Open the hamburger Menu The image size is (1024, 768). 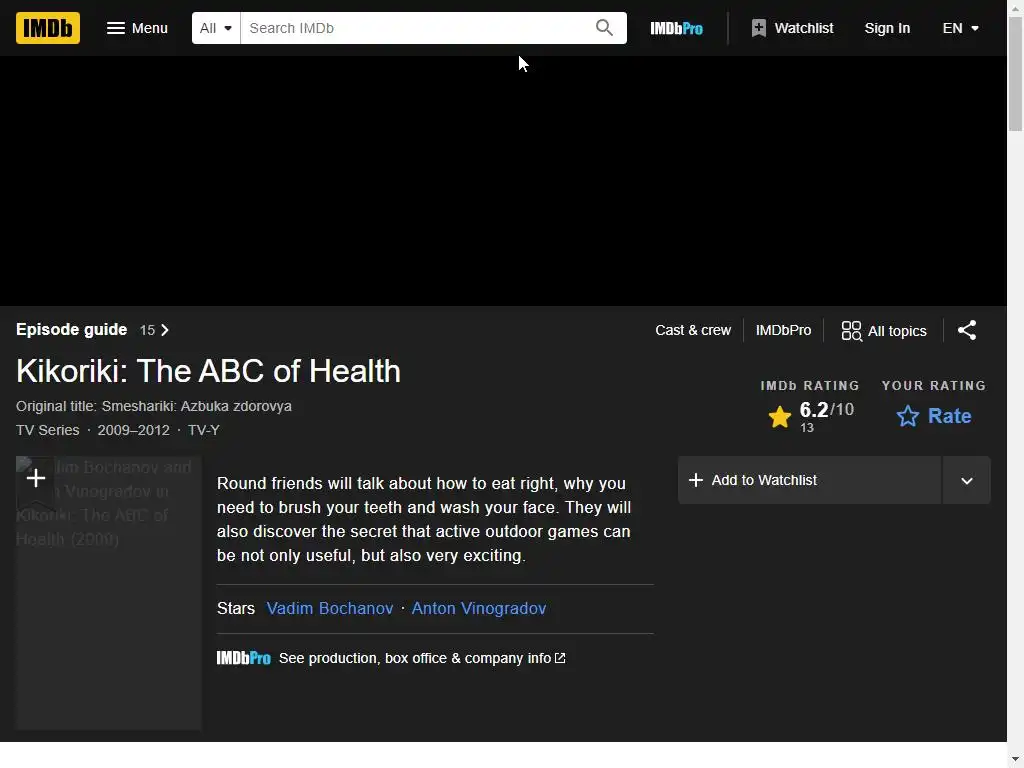[x=137, y=28]
